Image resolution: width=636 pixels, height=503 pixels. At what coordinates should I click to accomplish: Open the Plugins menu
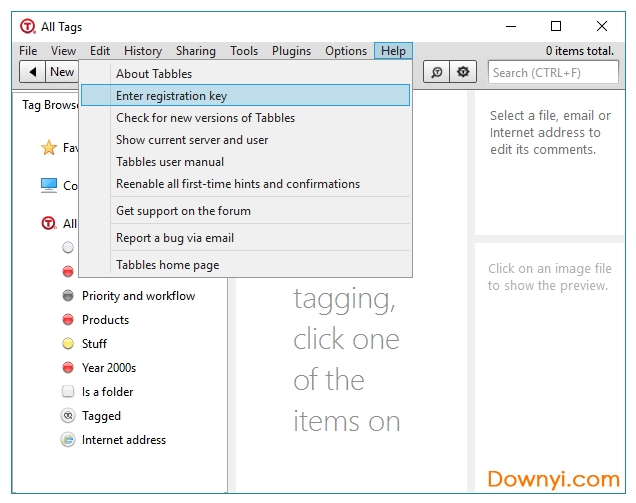[291, 51]
